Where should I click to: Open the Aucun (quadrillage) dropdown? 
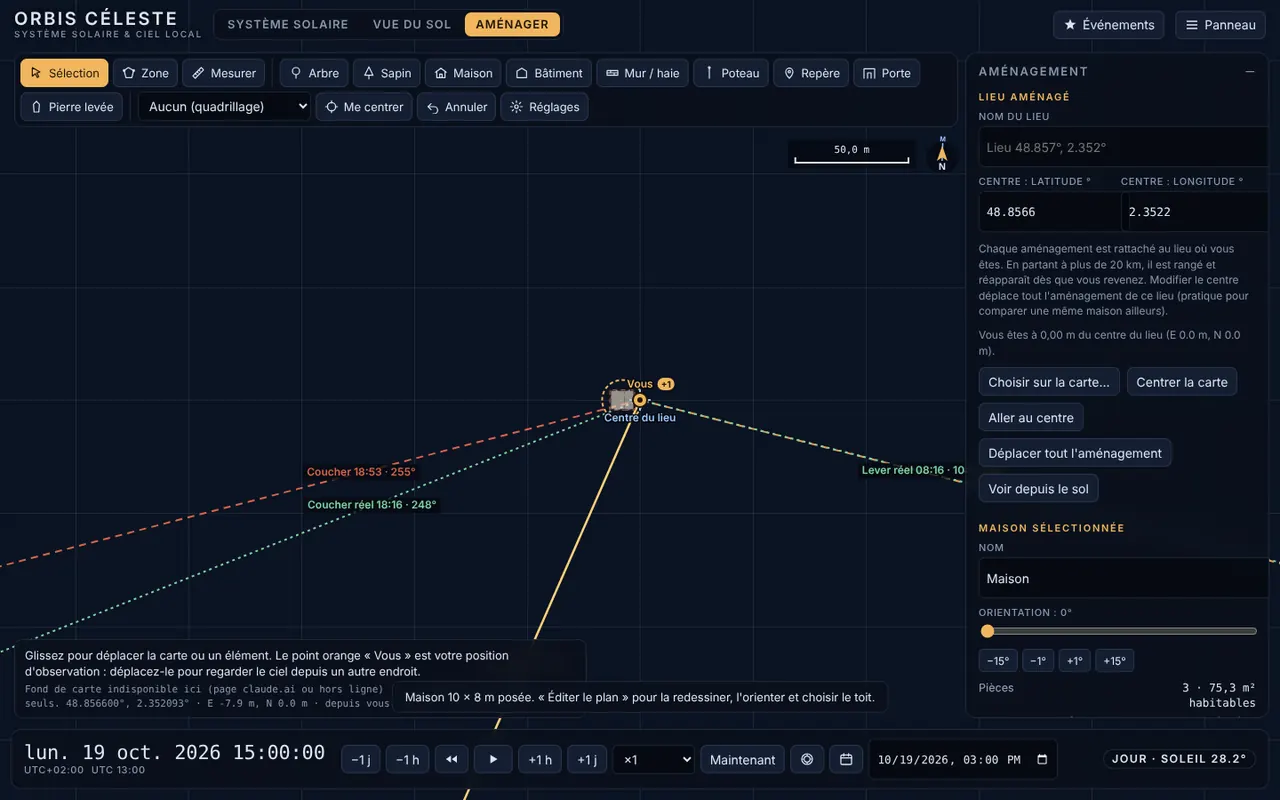click(224, 107)
